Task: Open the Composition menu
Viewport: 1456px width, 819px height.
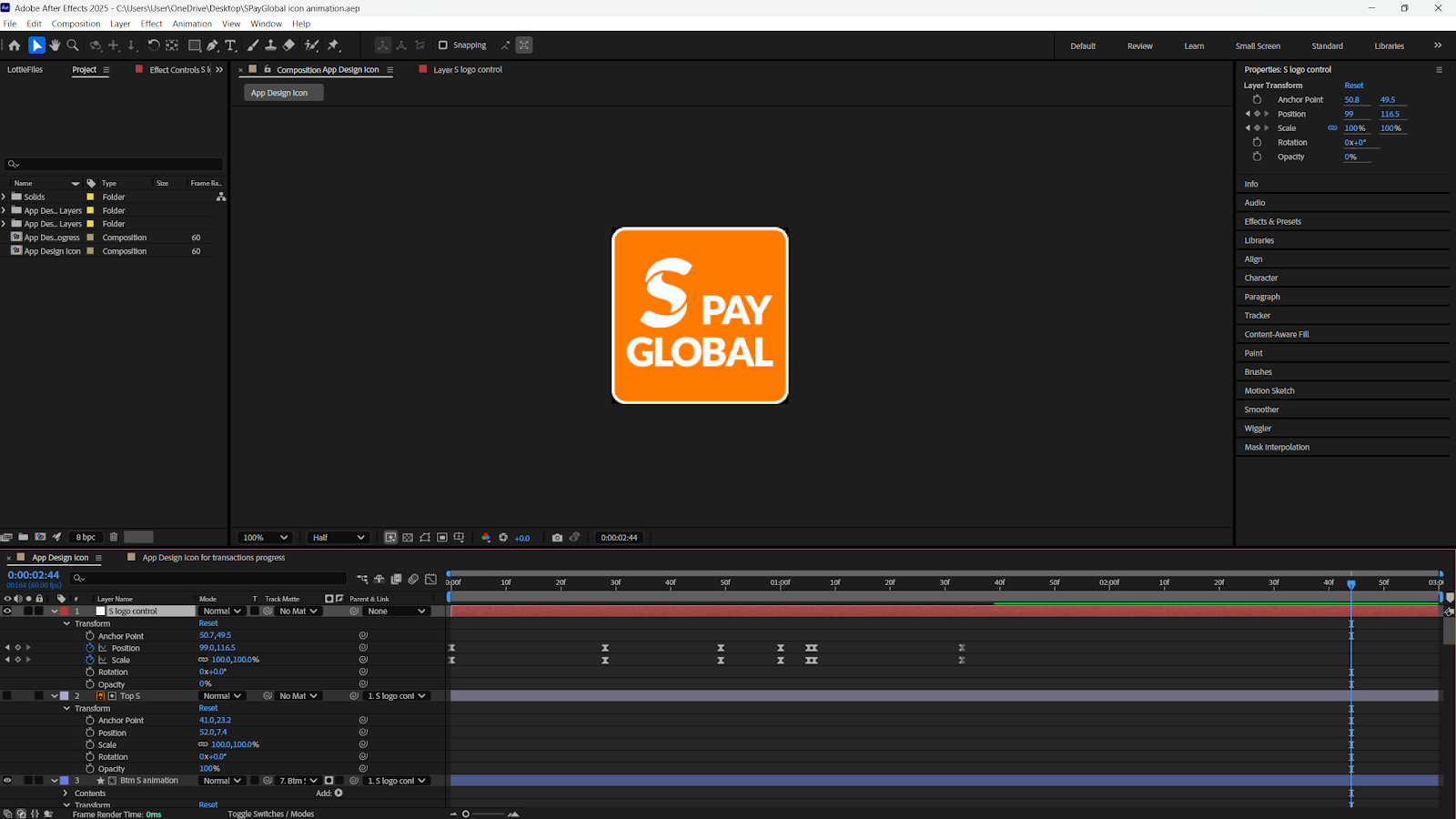Action: 76,24
